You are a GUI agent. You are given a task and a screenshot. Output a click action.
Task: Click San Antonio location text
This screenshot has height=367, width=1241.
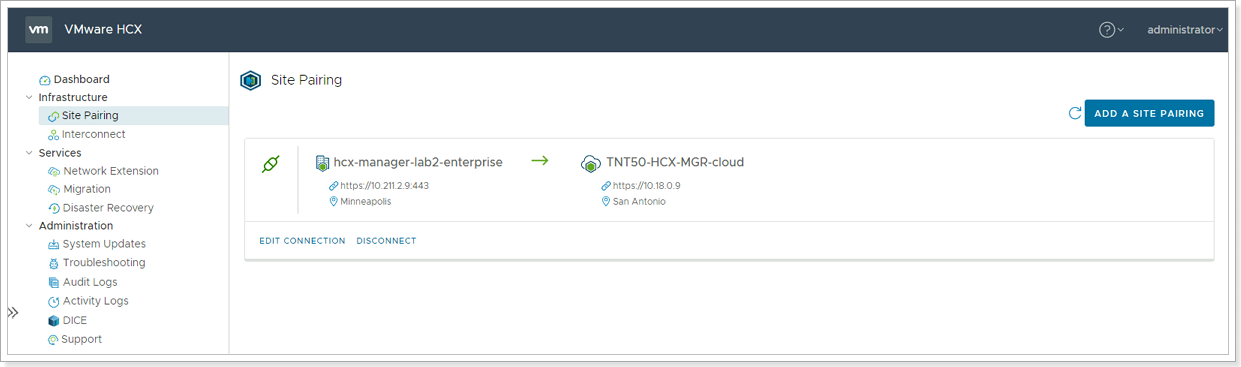[639, 201]
